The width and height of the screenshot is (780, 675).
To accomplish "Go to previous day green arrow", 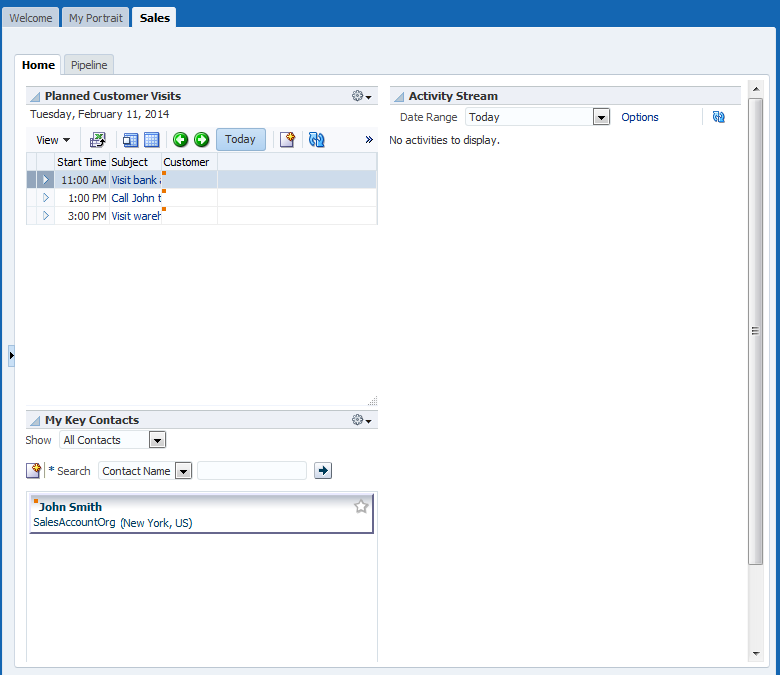I will pos(181,140).
